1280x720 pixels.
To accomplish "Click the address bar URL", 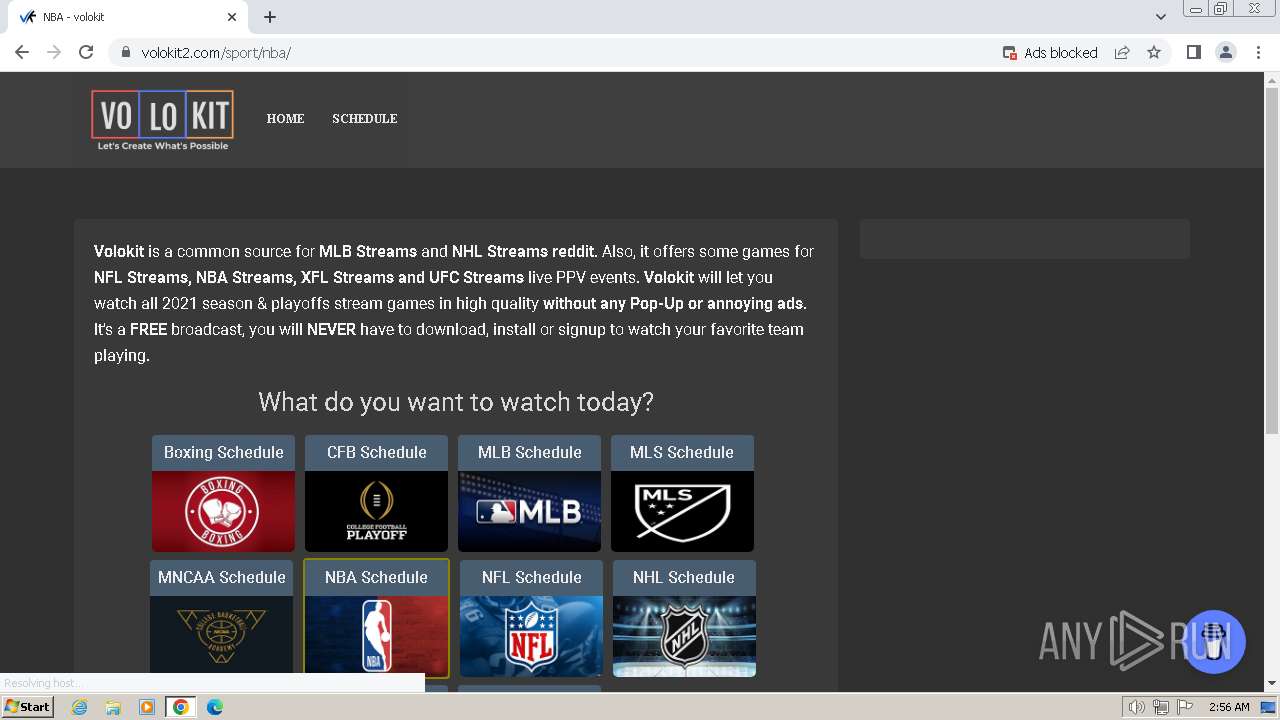I will [x=216, y=53].
